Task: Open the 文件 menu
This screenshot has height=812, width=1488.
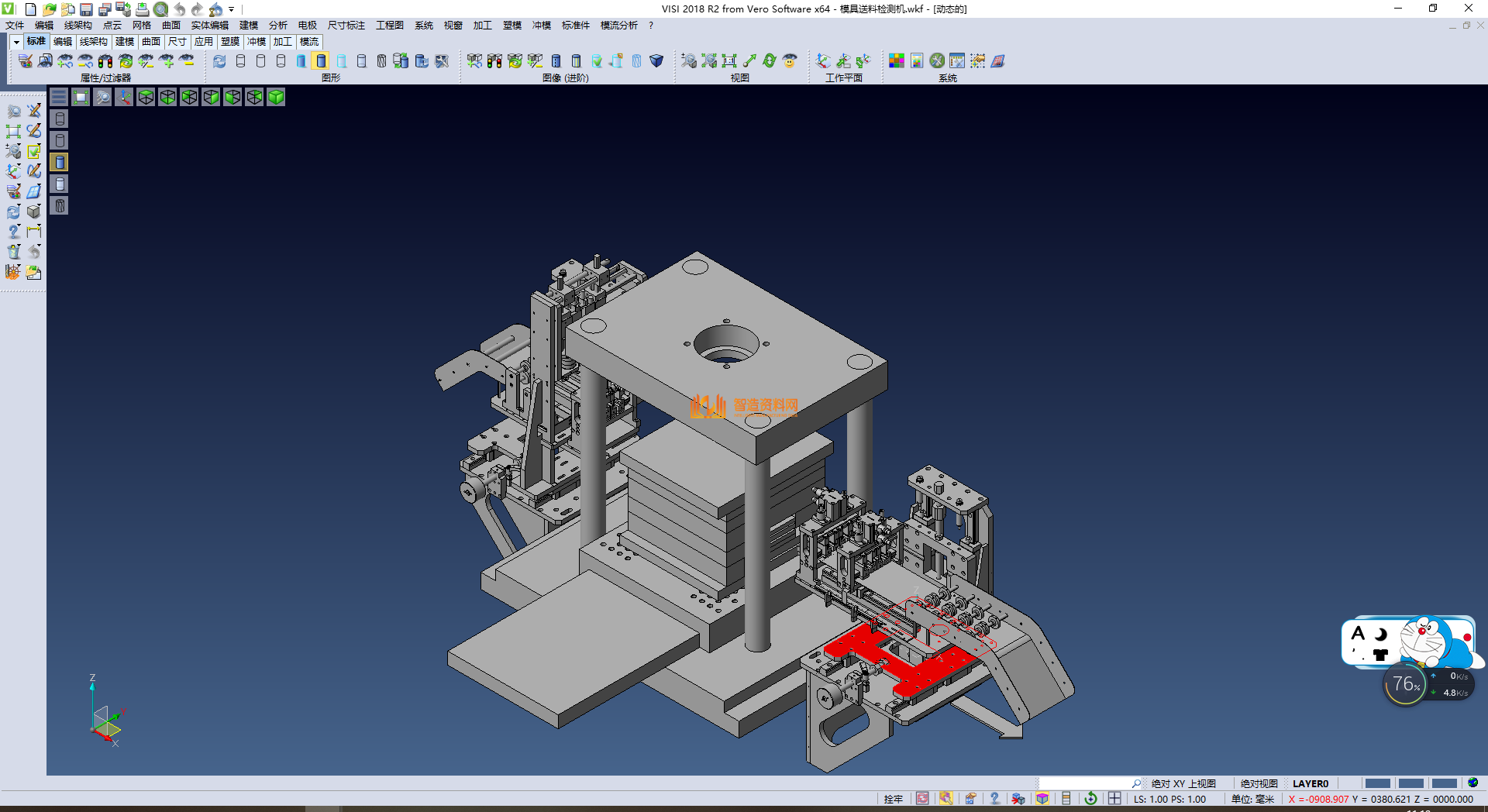Action: pyautogui.click(x=15, y=26)
